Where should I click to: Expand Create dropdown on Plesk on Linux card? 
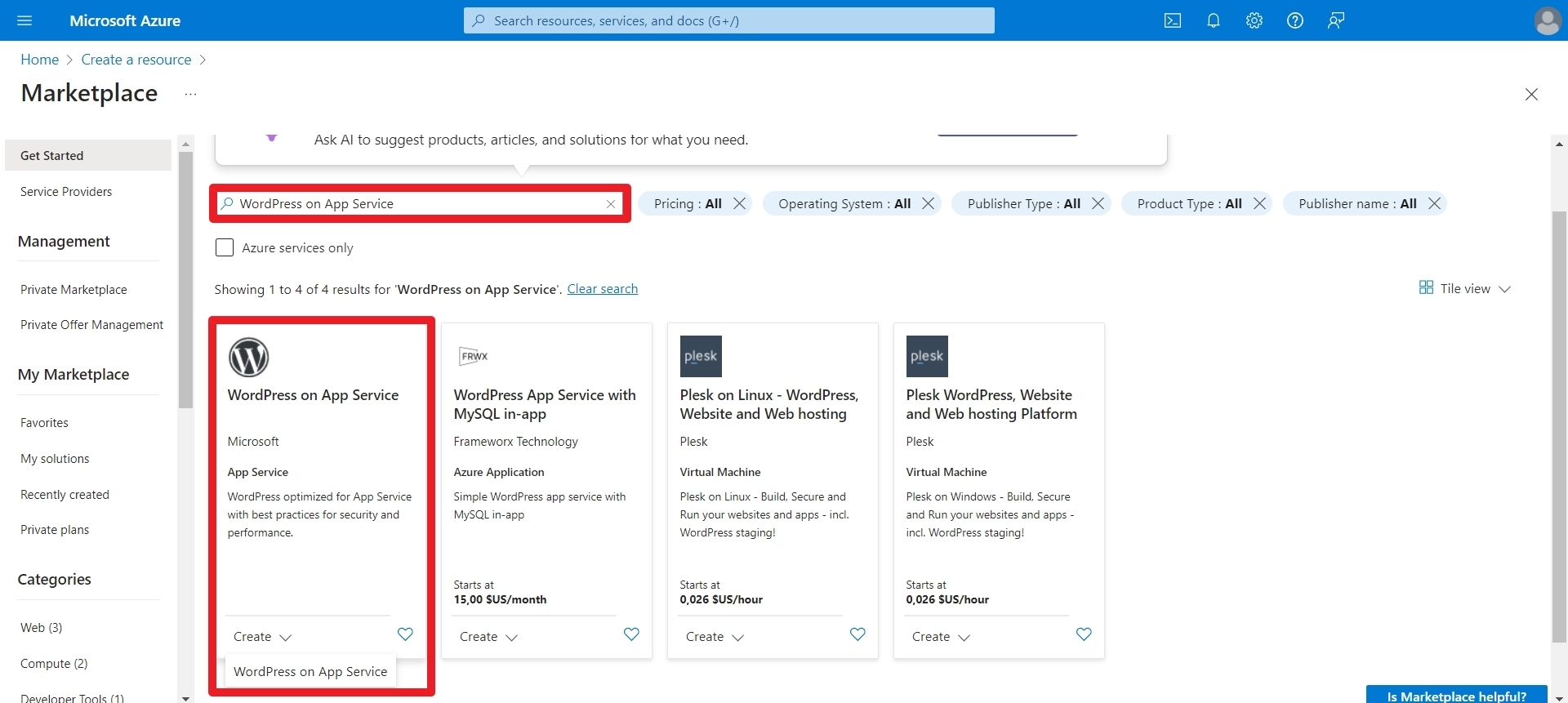point(715,637)
